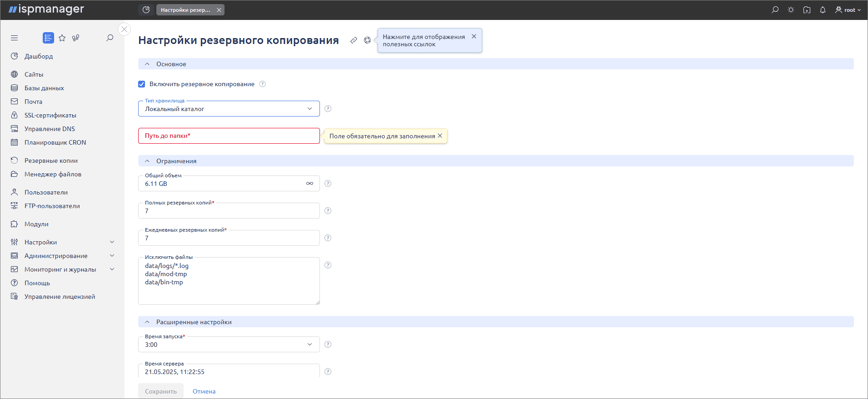
Task: Expand Администрирование menu group
Action: (x=62, y=256)
